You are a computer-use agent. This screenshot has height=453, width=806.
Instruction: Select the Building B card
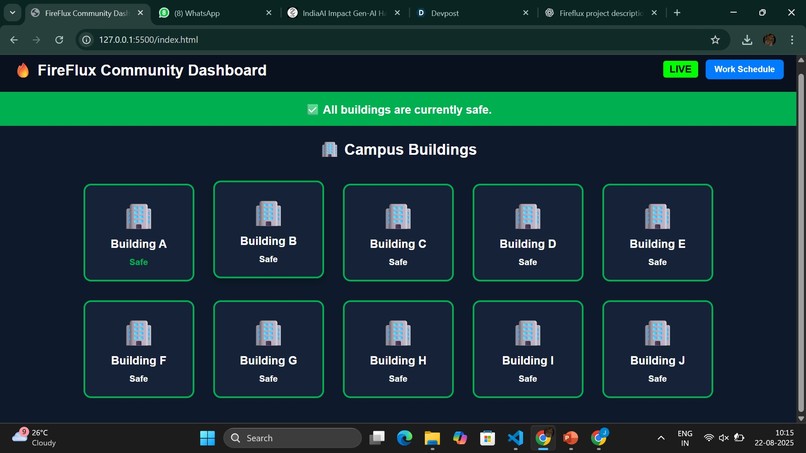pos(268,229)
